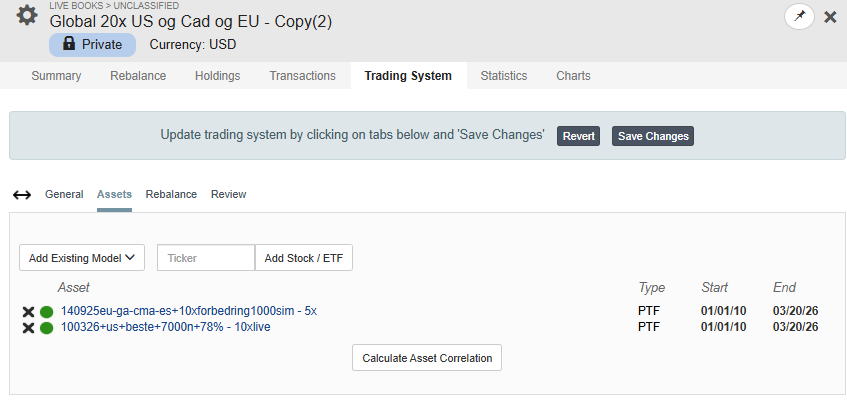847x402 pixels.
Task: Open the settings gear icon
Action: (27, 17)
